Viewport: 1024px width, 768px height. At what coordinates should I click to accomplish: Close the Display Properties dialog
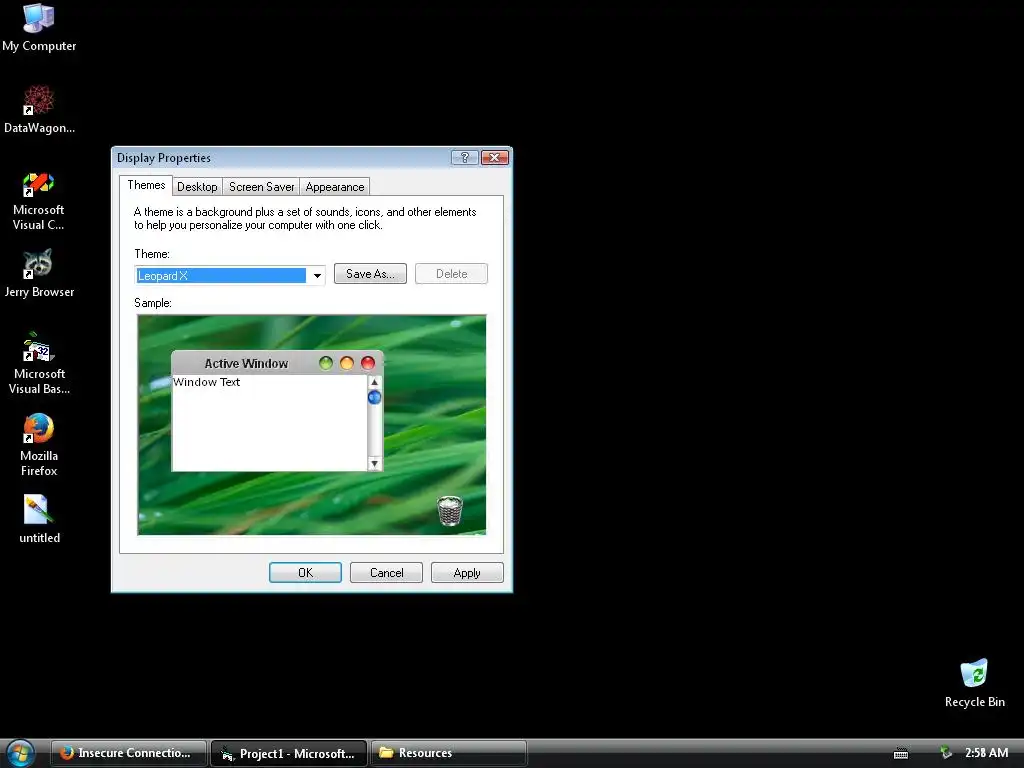(x=495, y=157)
